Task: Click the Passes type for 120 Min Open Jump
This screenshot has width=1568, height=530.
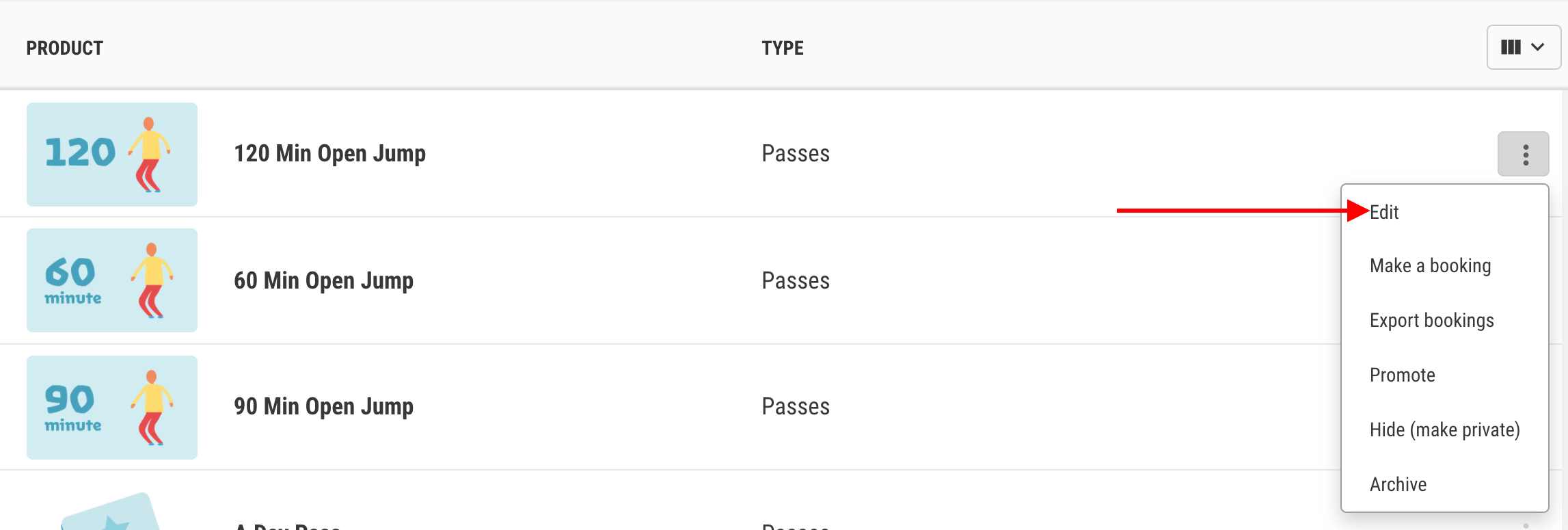Action: coord(796,154)
